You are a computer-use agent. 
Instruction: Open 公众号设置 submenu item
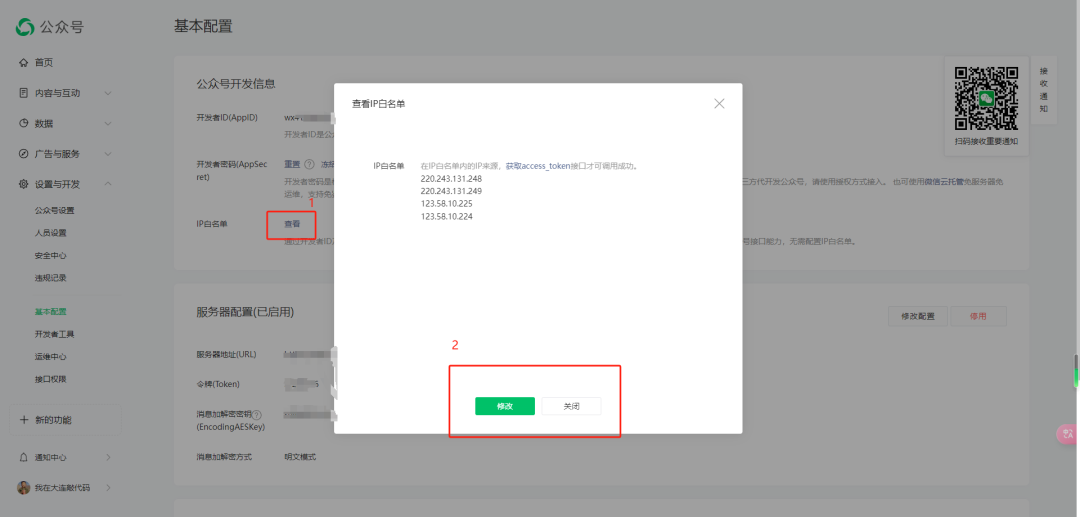coord(54,211)
